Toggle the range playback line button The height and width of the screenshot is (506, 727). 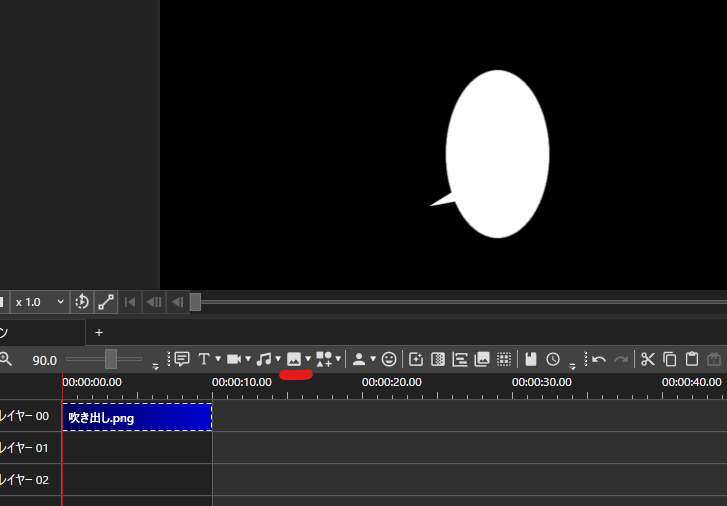(x=106, y=301)
